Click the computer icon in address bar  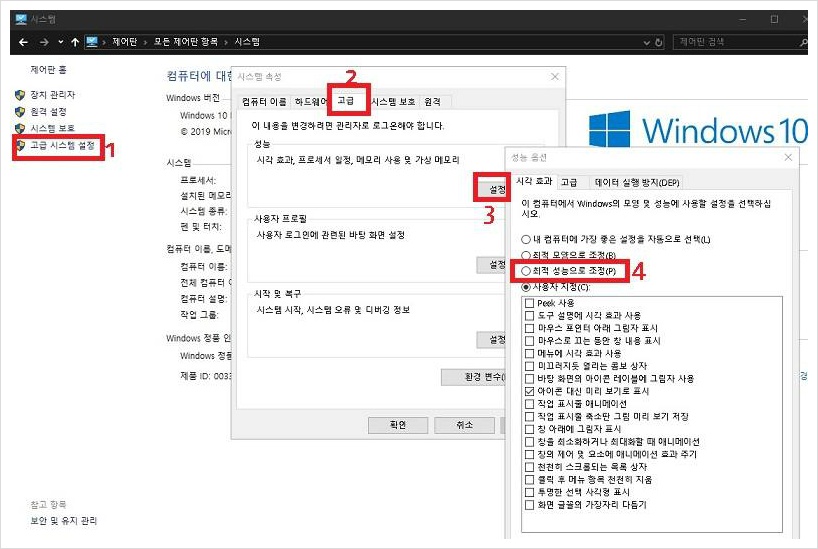coord(92,42)
